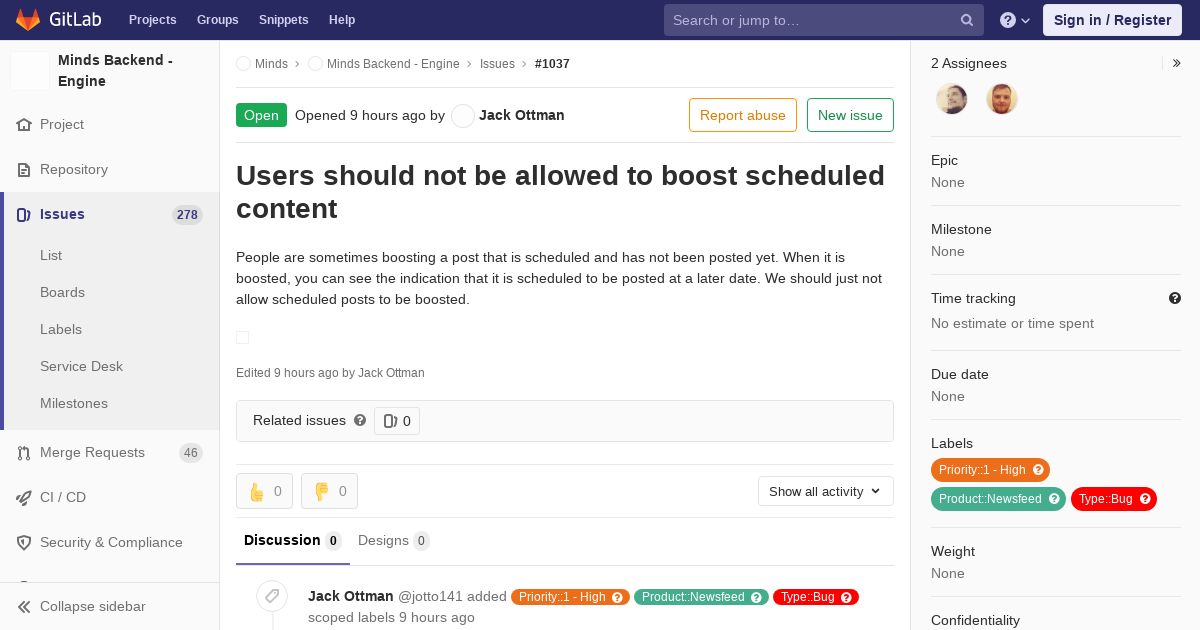Click the Security & Compliance shield icon
Screen dimensions: 1200x630
(x=24, y=543)
